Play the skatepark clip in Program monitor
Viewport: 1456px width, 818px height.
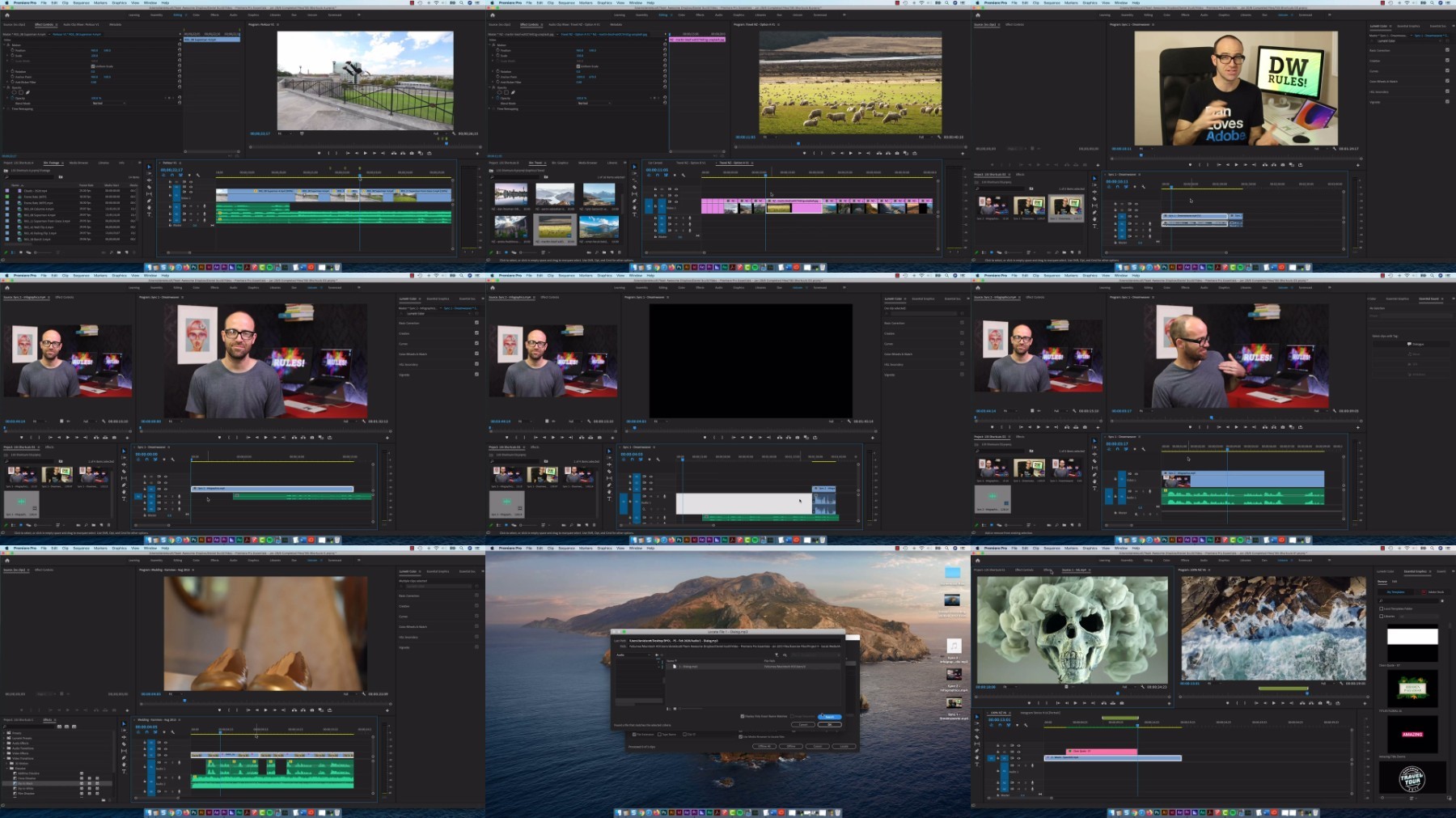tap(366, 153)
